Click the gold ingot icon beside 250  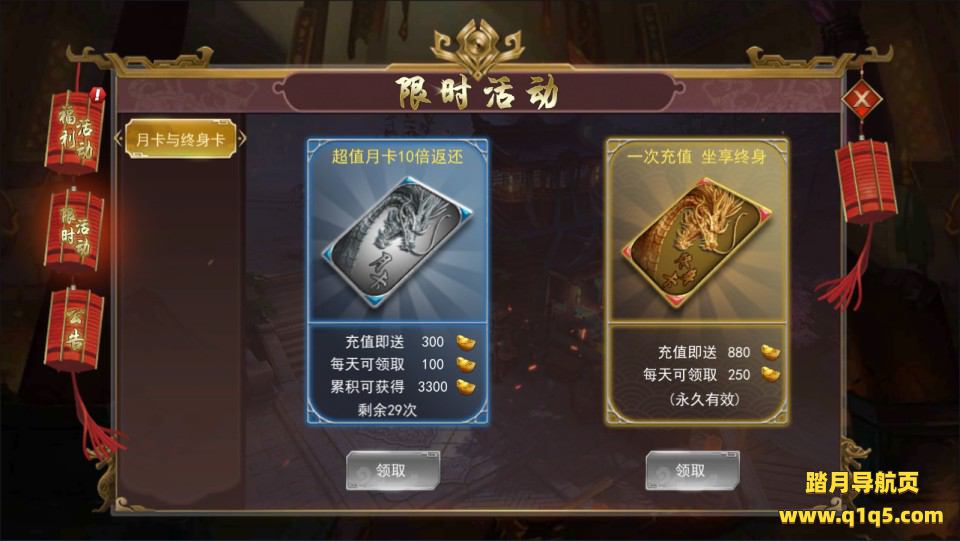coord(770,374)
